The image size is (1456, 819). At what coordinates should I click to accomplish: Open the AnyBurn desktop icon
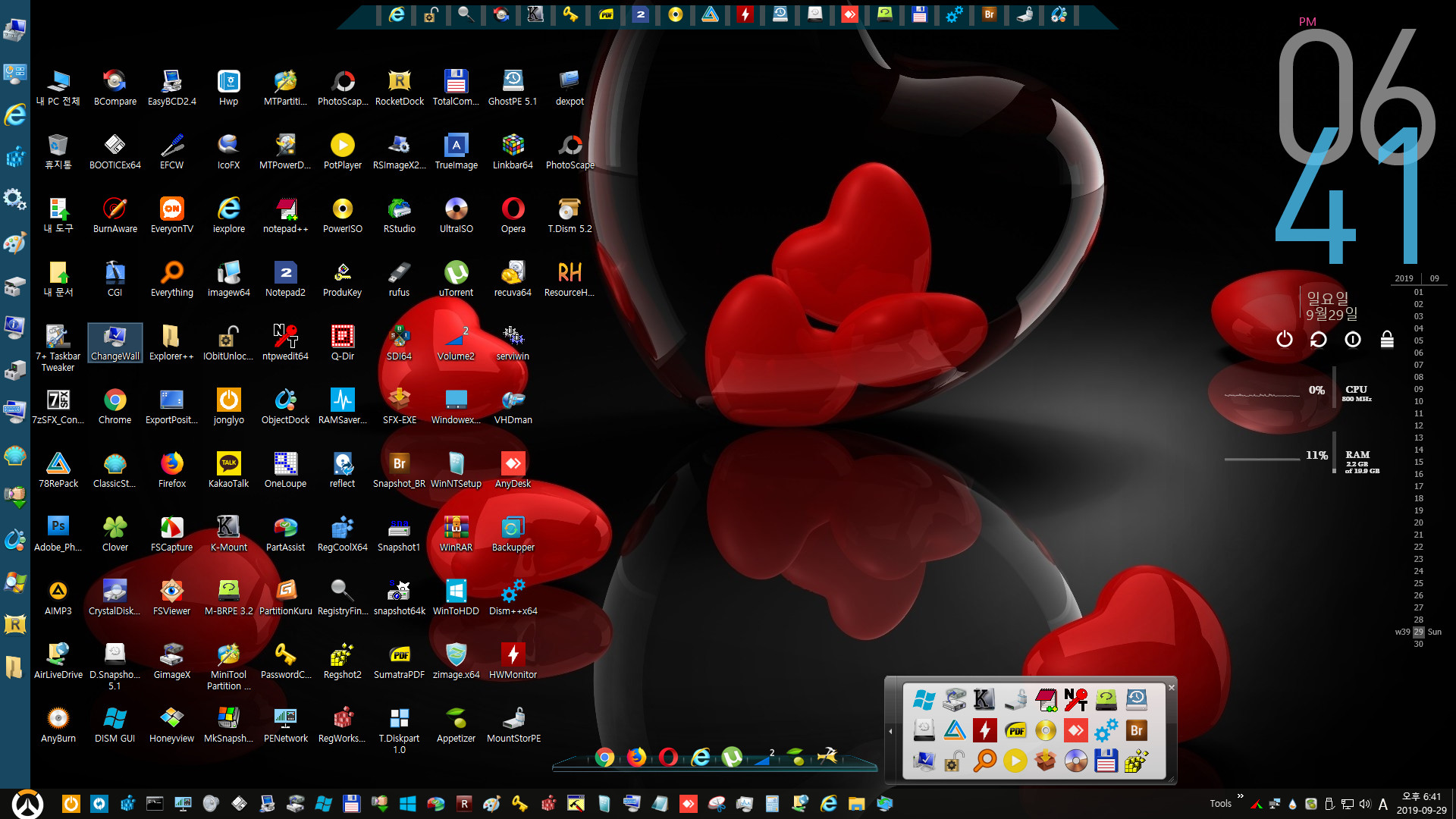[x=58, y=724]
